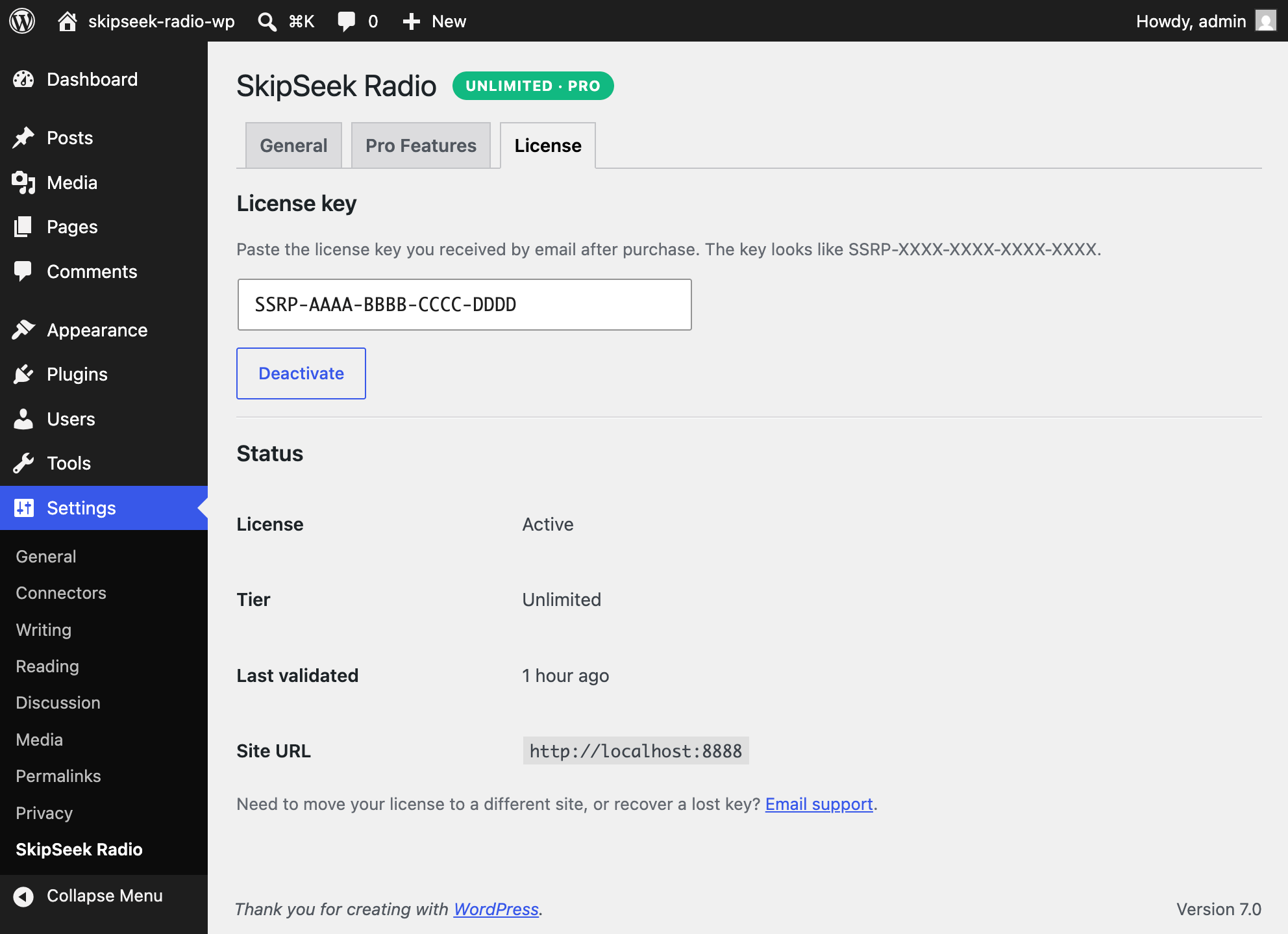This screenshot has height=934, width=1288.
Task: Open Privacy settings submenu item
Action: [x=44, y=813]
